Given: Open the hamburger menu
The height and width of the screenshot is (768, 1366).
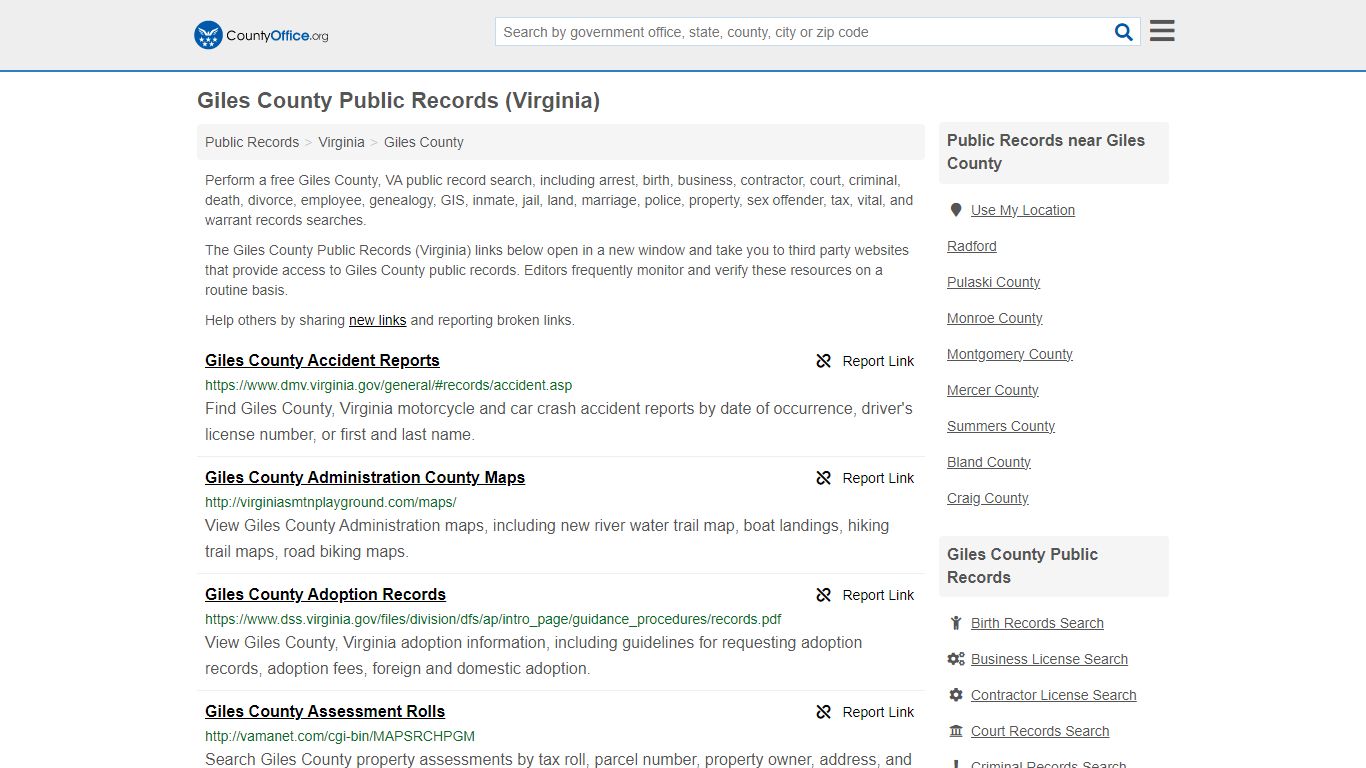Looking at the screenshot, I should click(1162, 31).
